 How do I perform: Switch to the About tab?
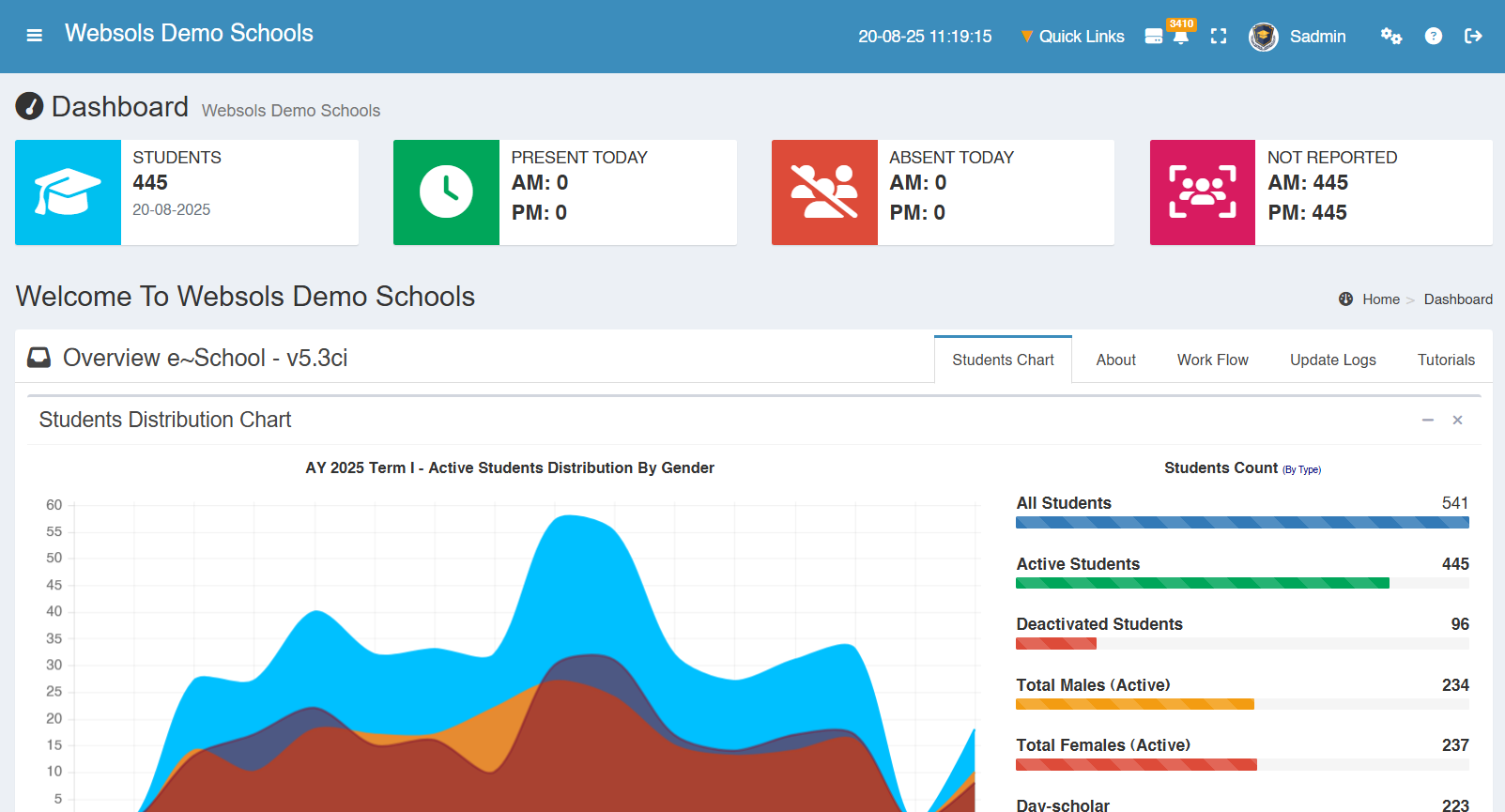coord(1115,360)
